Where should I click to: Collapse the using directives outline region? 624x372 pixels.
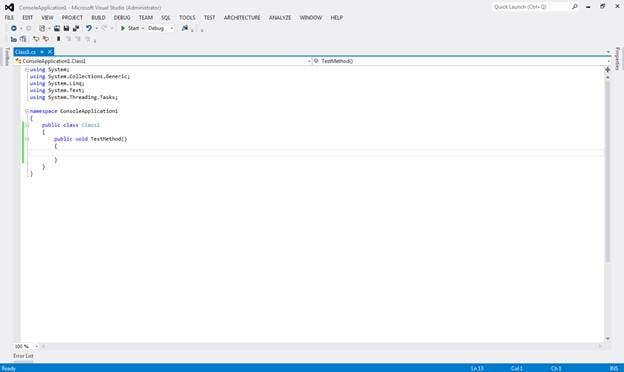[x=27, y=70]
